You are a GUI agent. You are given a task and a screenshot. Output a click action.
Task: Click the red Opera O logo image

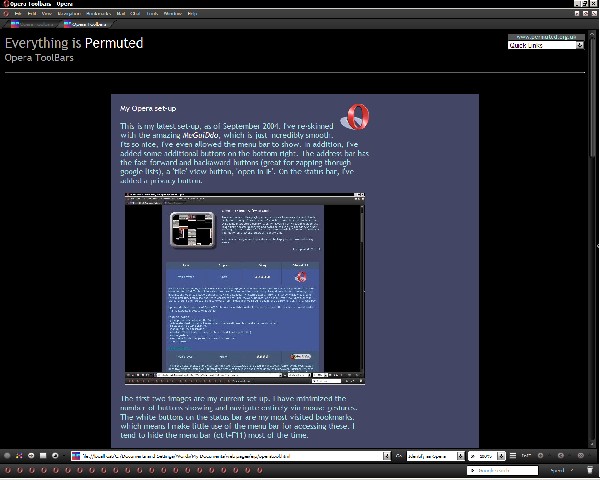click(355, 117)
